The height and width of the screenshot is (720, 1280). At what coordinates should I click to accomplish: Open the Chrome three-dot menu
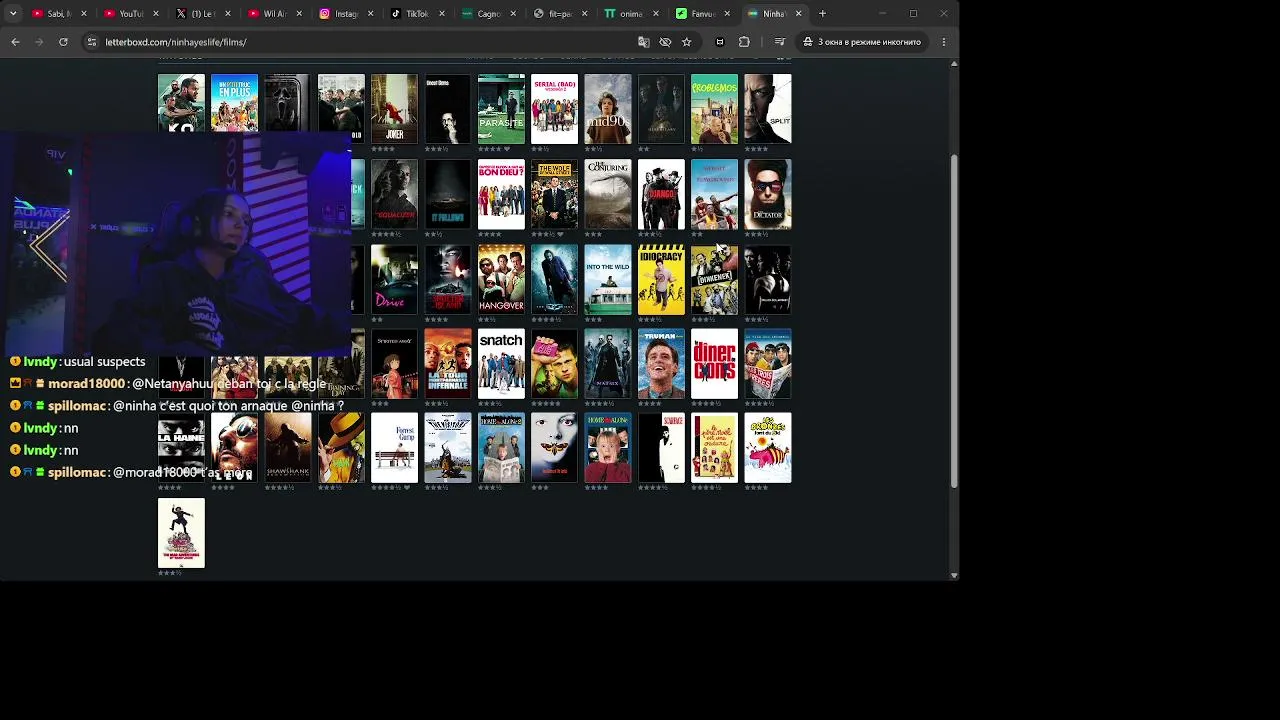[x=944, y=42]
